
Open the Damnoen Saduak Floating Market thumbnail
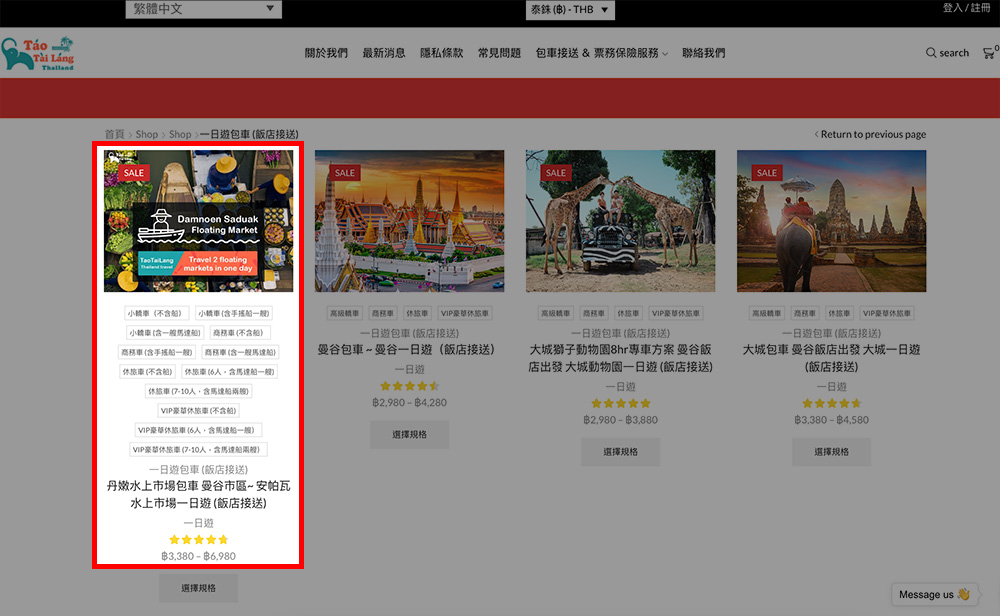coord(198,221)
